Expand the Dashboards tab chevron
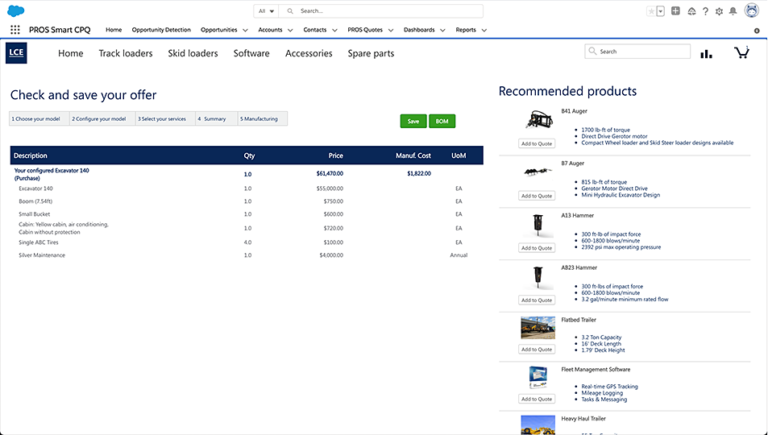This screenshot has width=768, height=435. (442, 30)
